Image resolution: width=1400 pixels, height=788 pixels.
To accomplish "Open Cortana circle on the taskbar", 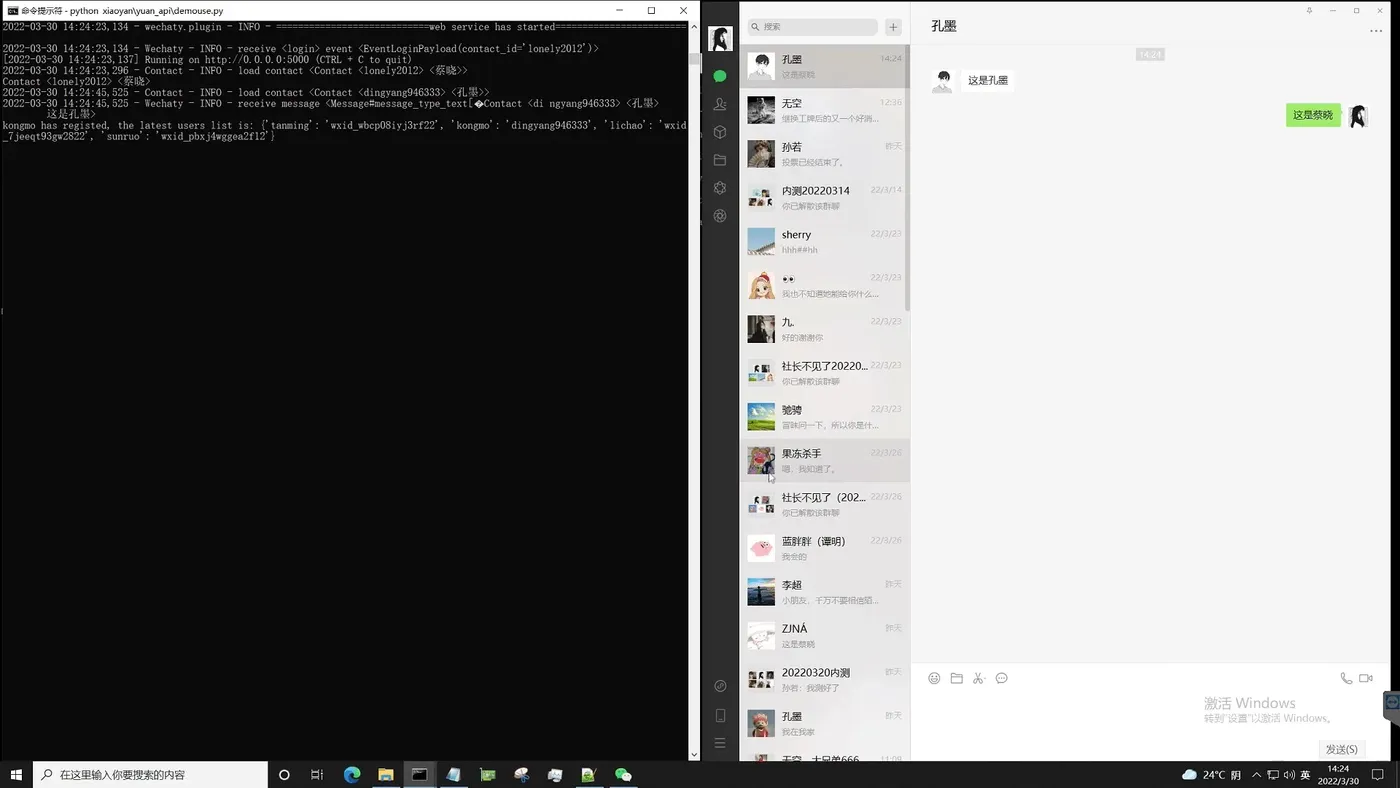I will point(284,775).
